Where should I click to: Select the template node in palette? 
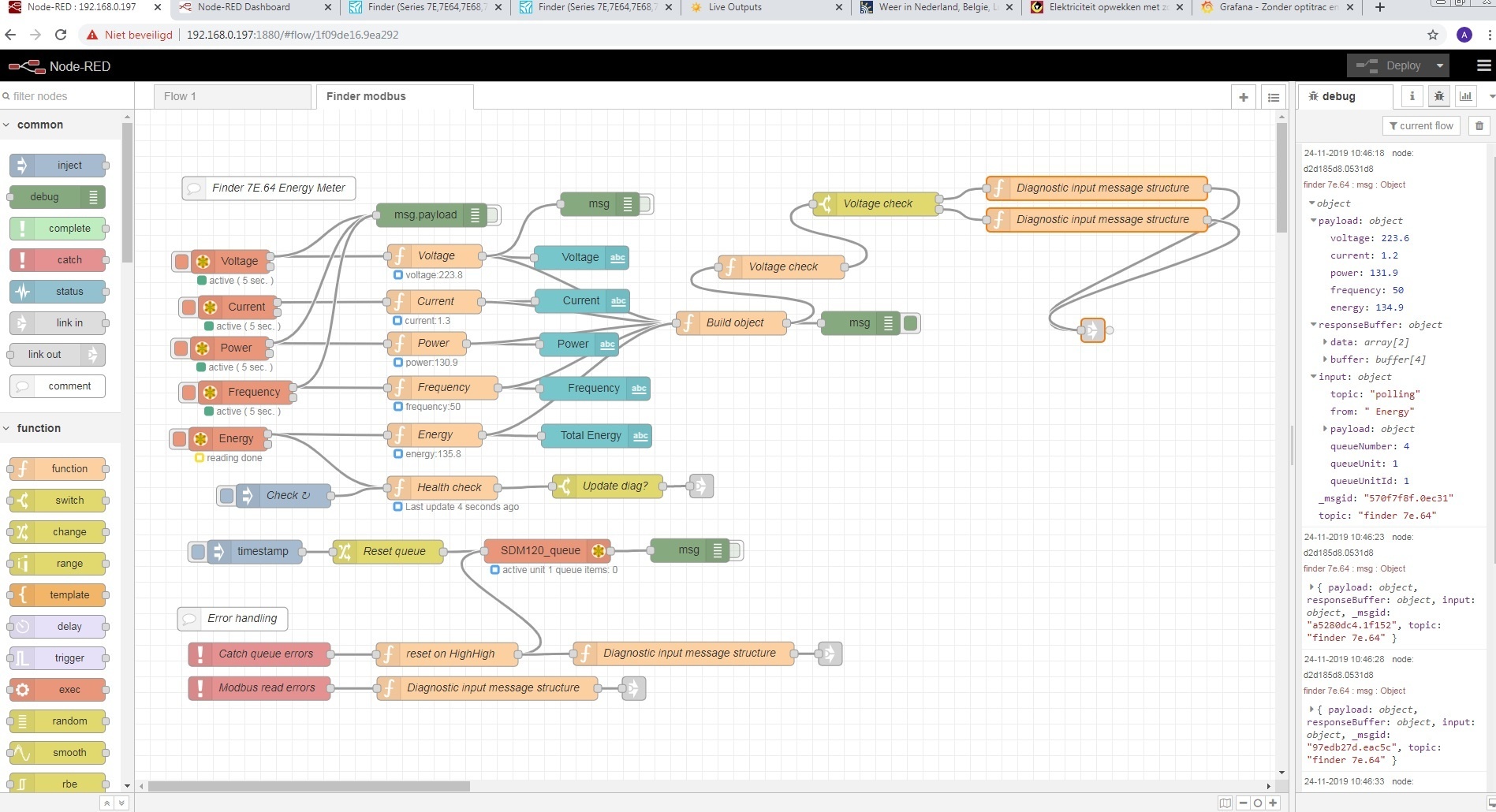tap(58, 595)
